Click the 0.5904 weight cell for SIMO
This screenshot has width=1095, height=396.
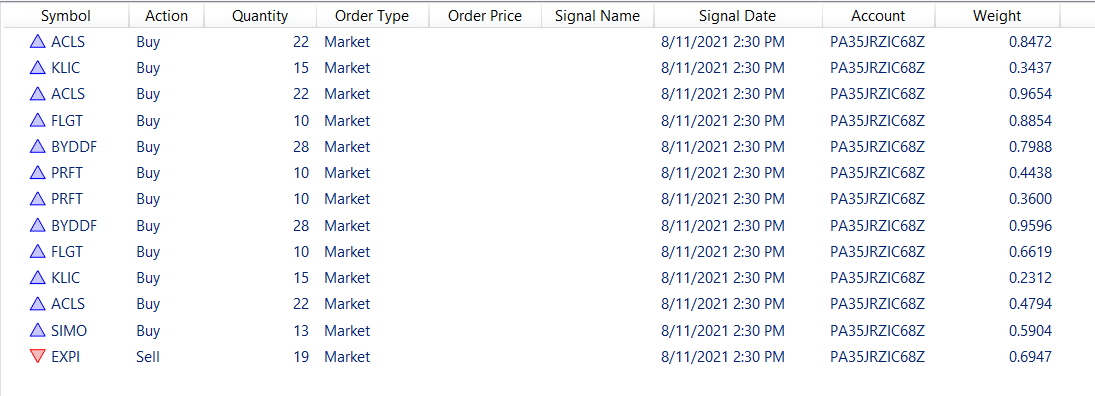(1030, 330)
